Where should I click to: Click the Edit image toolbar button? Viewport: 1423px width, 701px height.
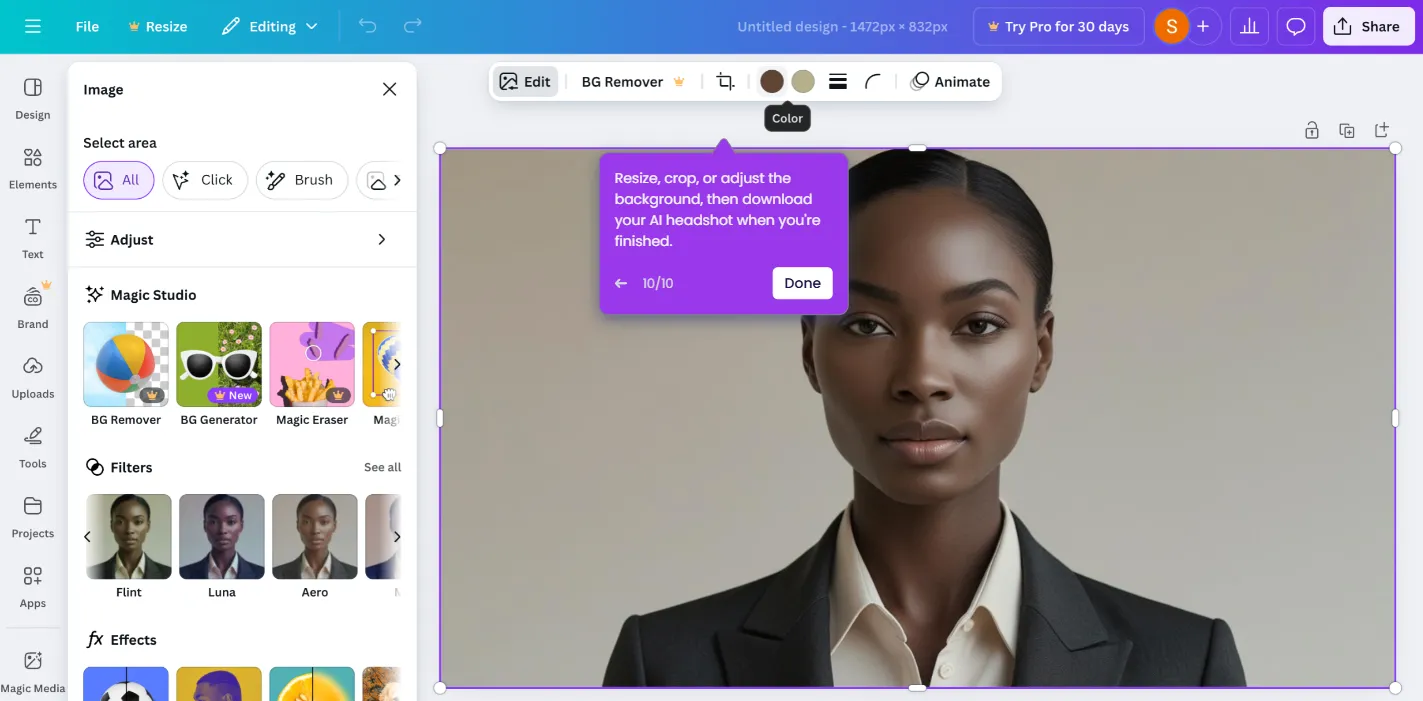tap(525, 82)
